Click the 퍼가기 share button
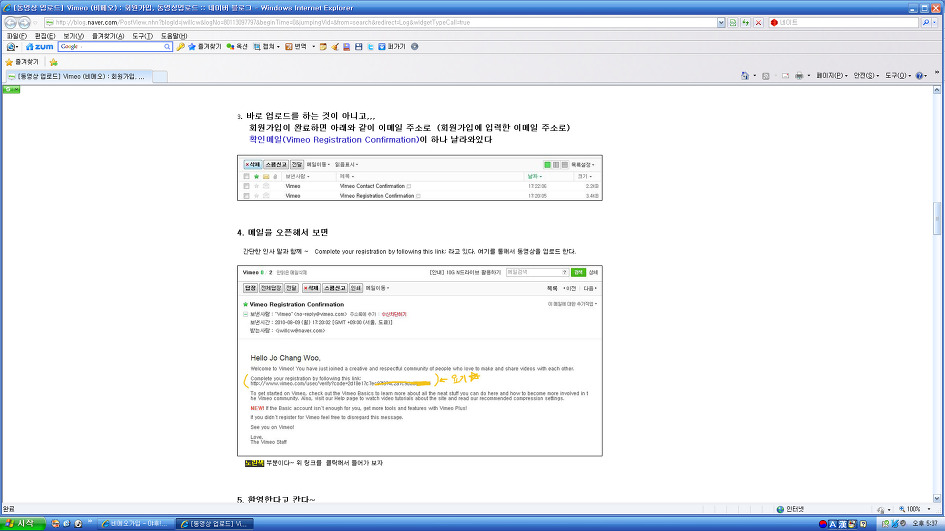The image size is (945, 531). 392,46
